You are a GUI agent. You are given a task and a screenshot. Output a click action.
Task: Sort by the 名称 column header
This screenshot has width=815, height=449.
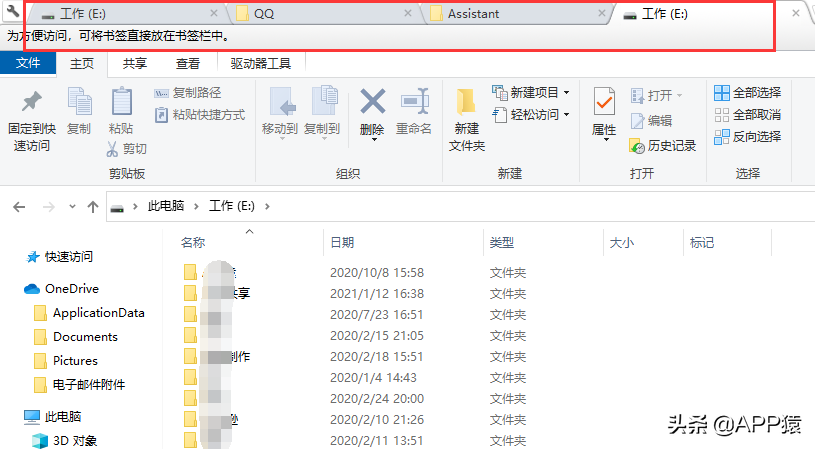(x=193, y=243)
